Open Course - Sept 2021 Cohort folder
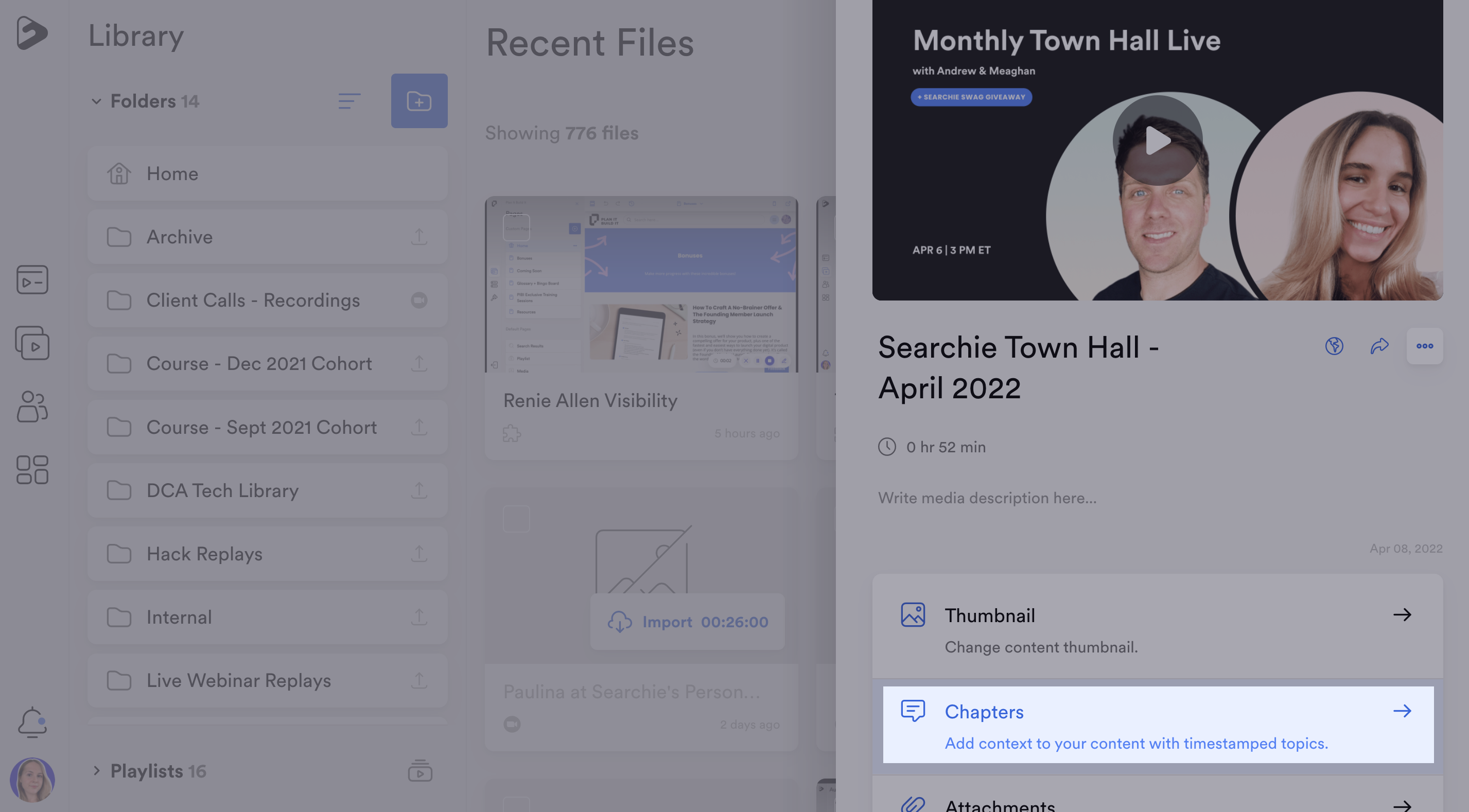The width and height of the screenshot is (1469, 812). tap(268, 427)
